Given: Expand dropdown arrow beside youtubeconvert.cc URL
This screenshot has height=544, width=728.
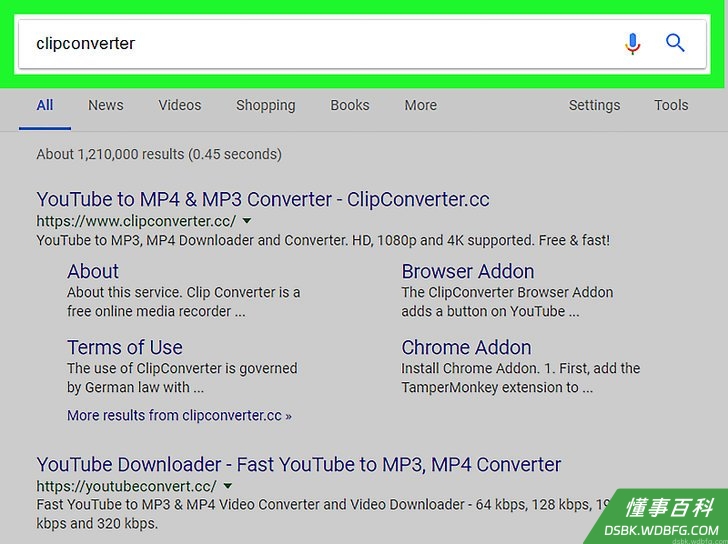Looking at the screenshot, I should point(228,486).
